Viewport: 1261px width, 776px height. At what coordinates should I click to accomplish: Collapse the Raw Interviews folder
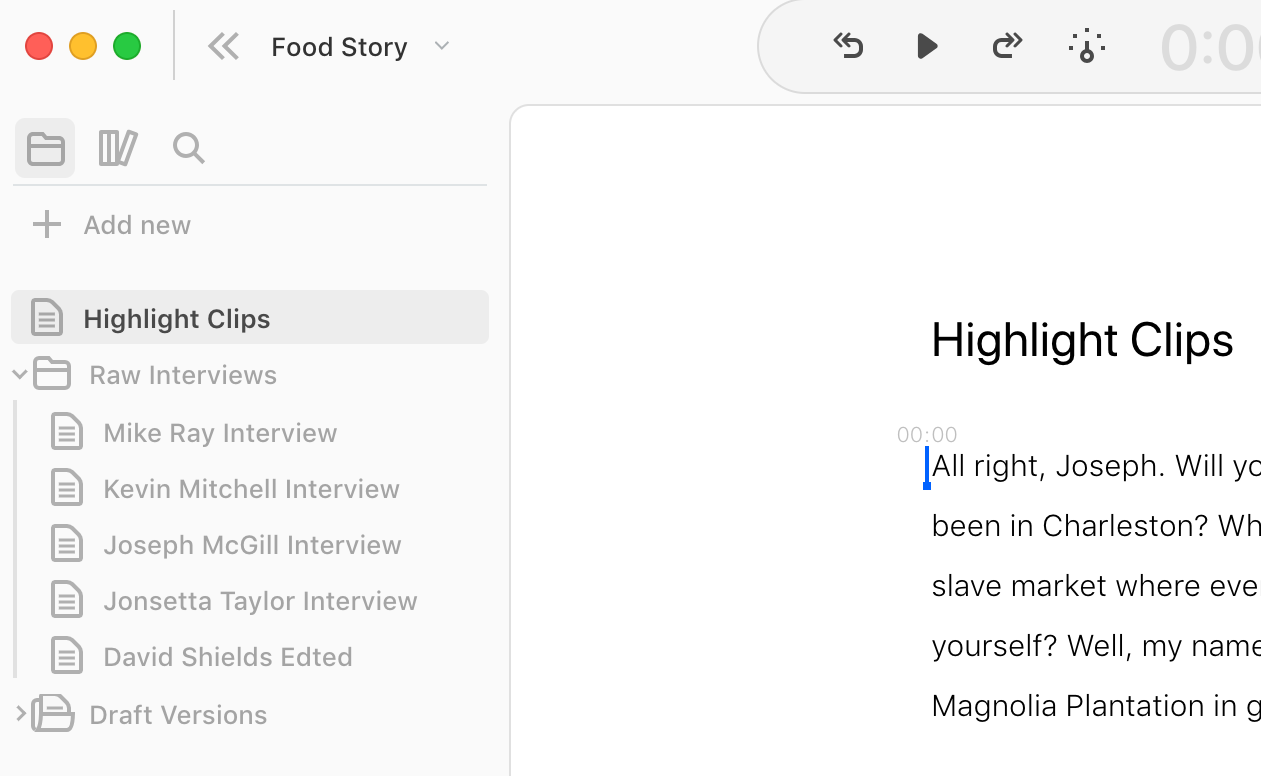click(19, 375)
